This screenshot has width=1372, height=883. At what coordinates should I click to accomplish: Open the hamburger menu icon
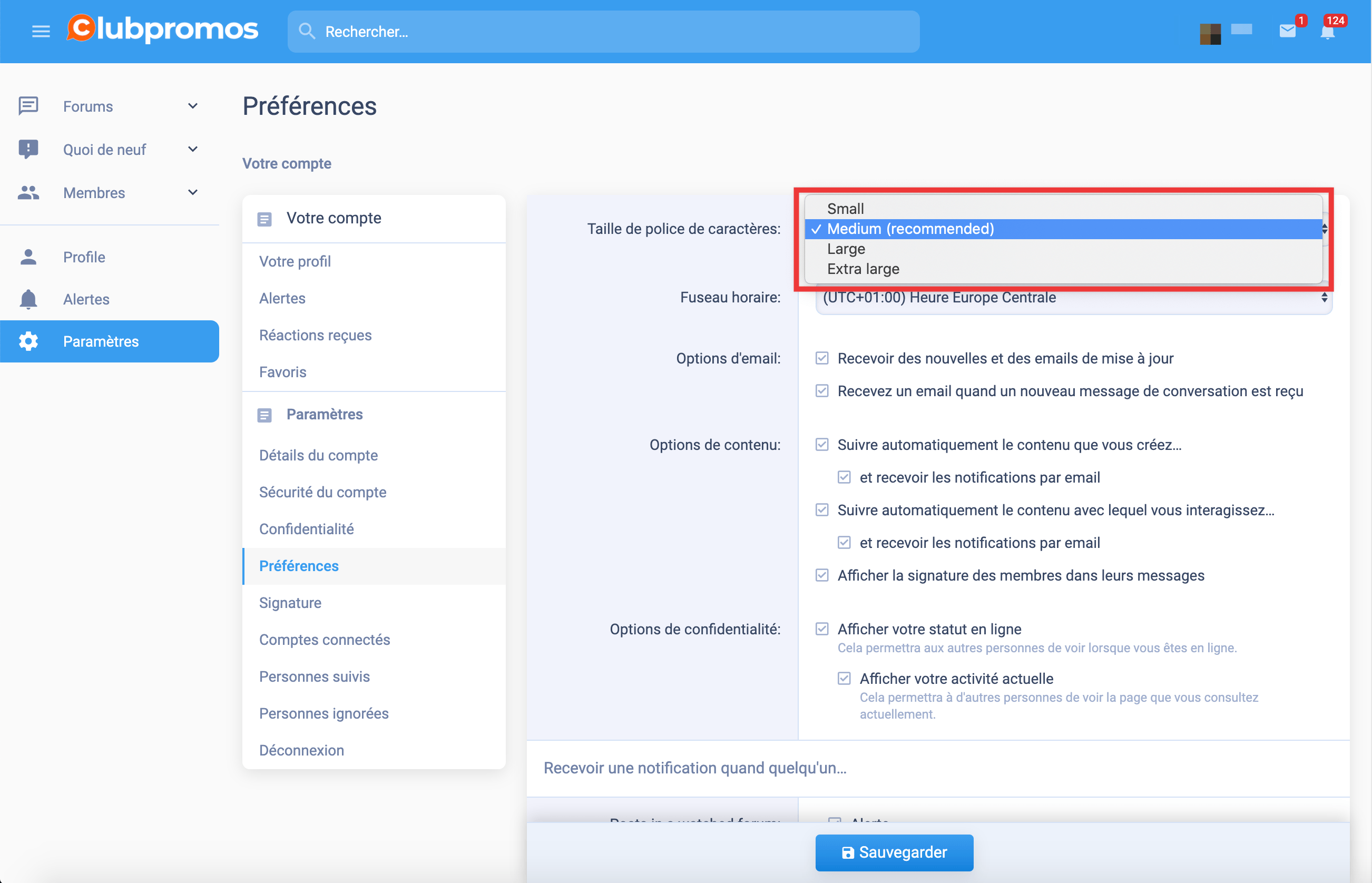tap(41, 32)
